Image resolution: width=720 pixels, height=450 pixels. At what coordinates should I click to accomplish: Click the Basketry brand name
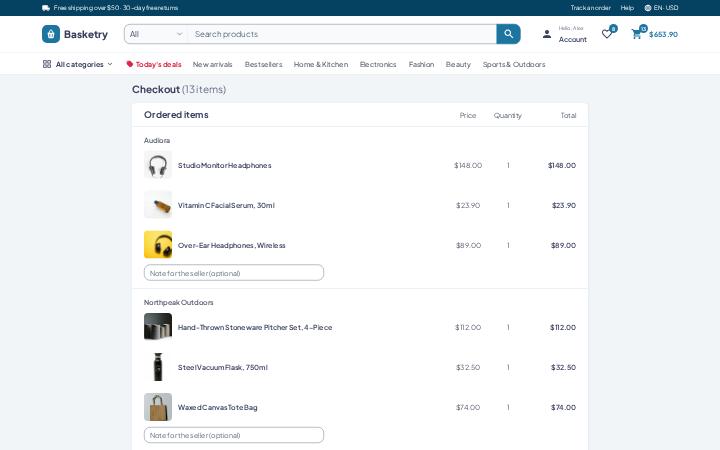(86, 34)
